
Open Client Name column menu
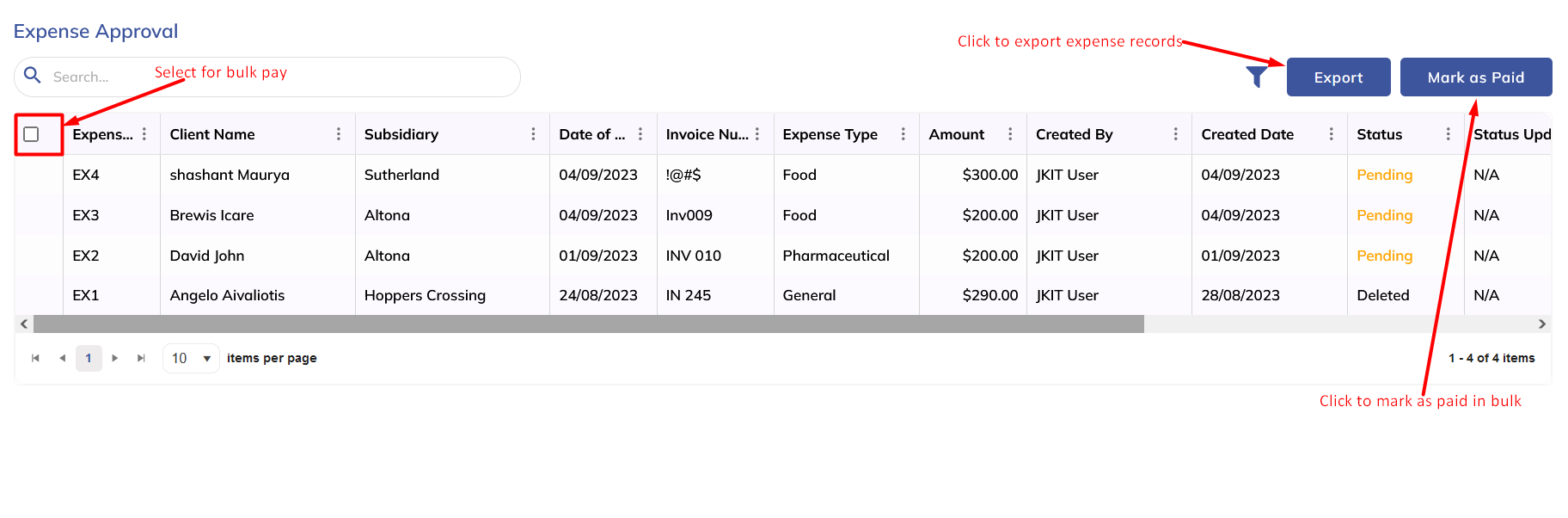pos(339,134)
